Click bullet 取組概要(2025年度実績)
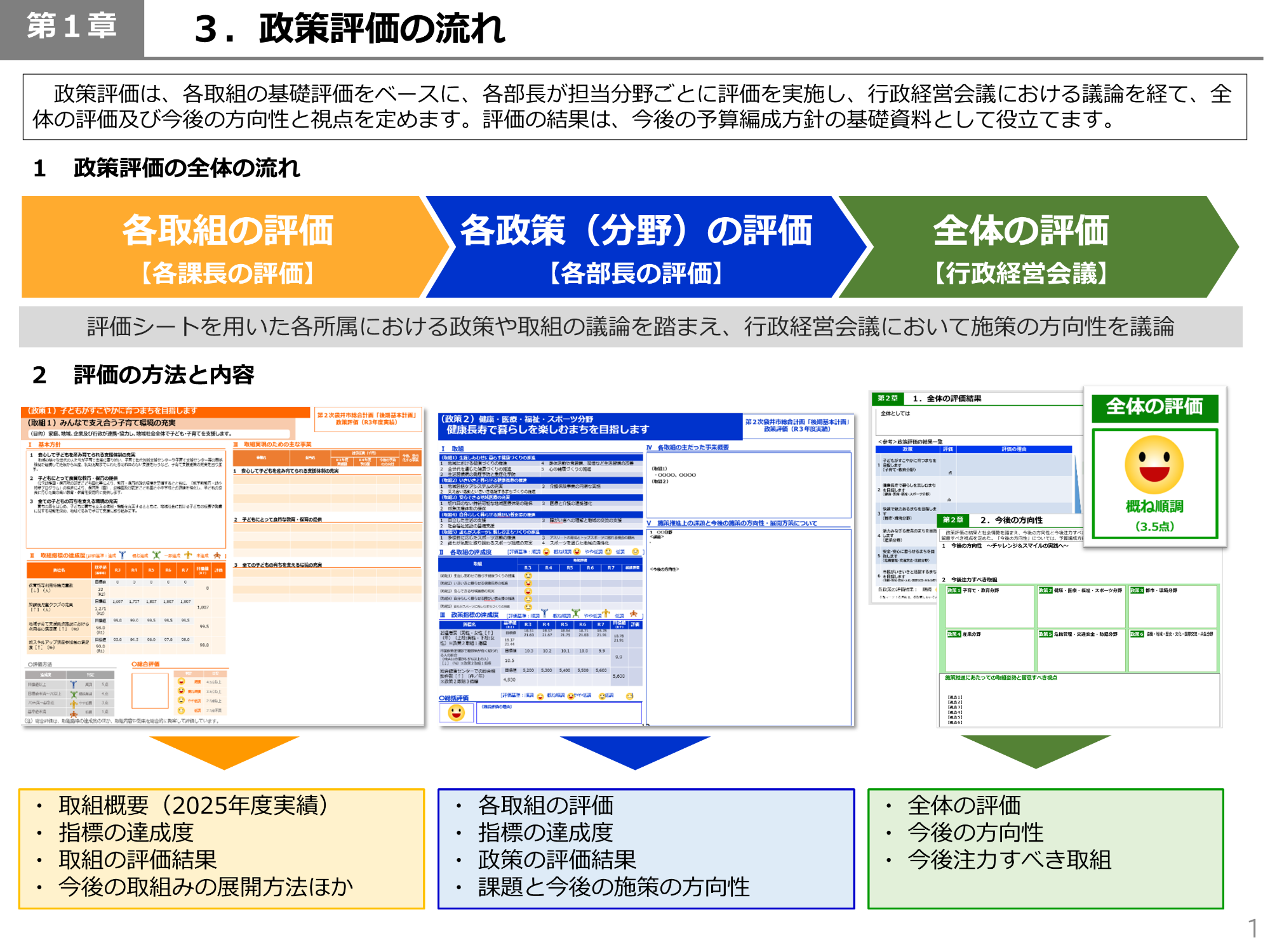1270x952 pixels. click(194, 805)
